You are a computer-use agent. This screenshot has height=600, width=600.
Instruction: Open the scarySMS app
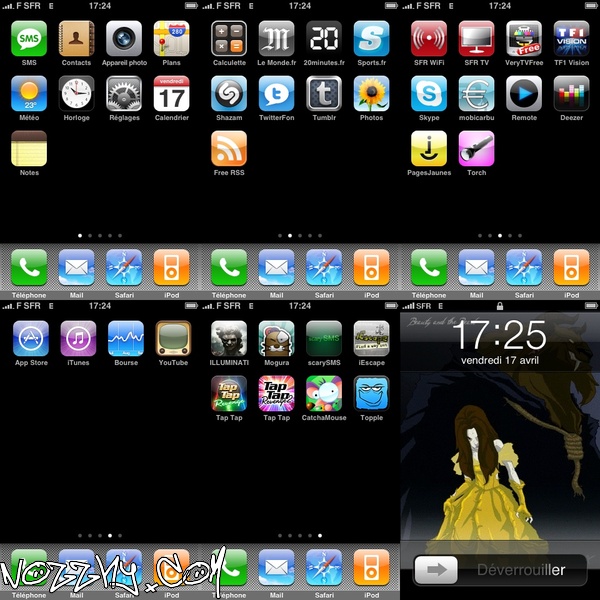(x=324, y=339)
